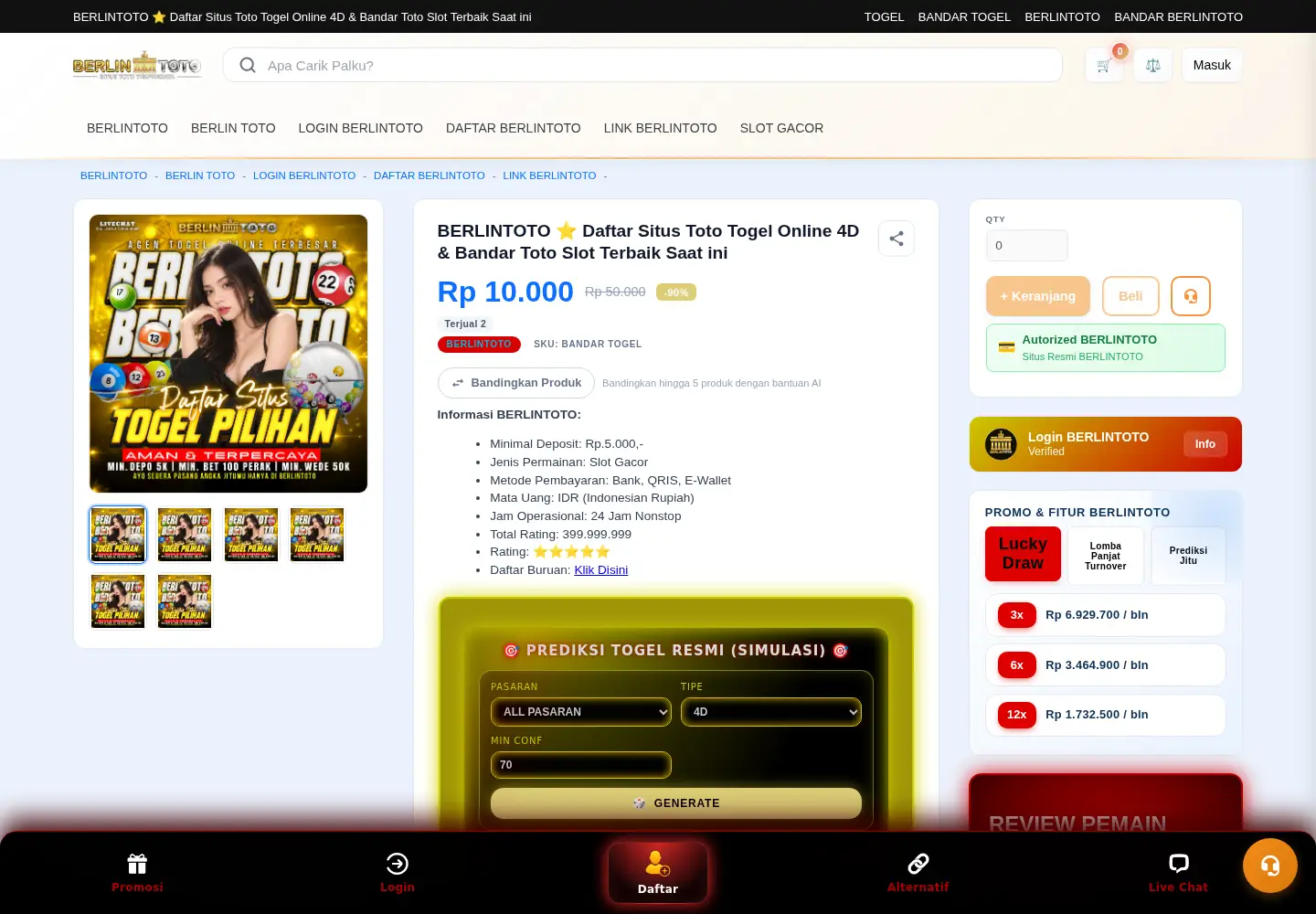The height and width of the screenshot is (914, 1316).
Task: Click the headset support button beside Beli
Action: pos(1191,296)
